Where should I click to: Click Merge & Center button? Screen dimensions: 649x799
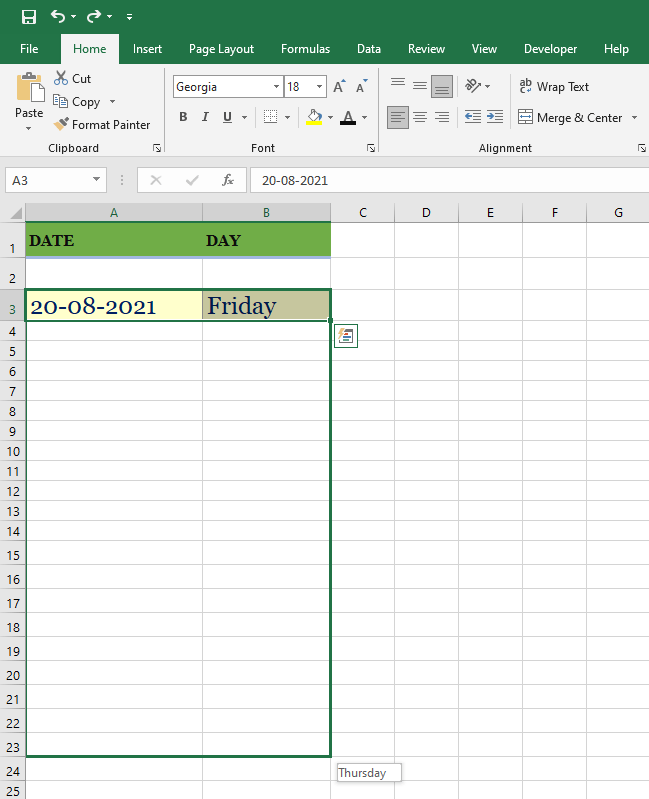[570, 118]
